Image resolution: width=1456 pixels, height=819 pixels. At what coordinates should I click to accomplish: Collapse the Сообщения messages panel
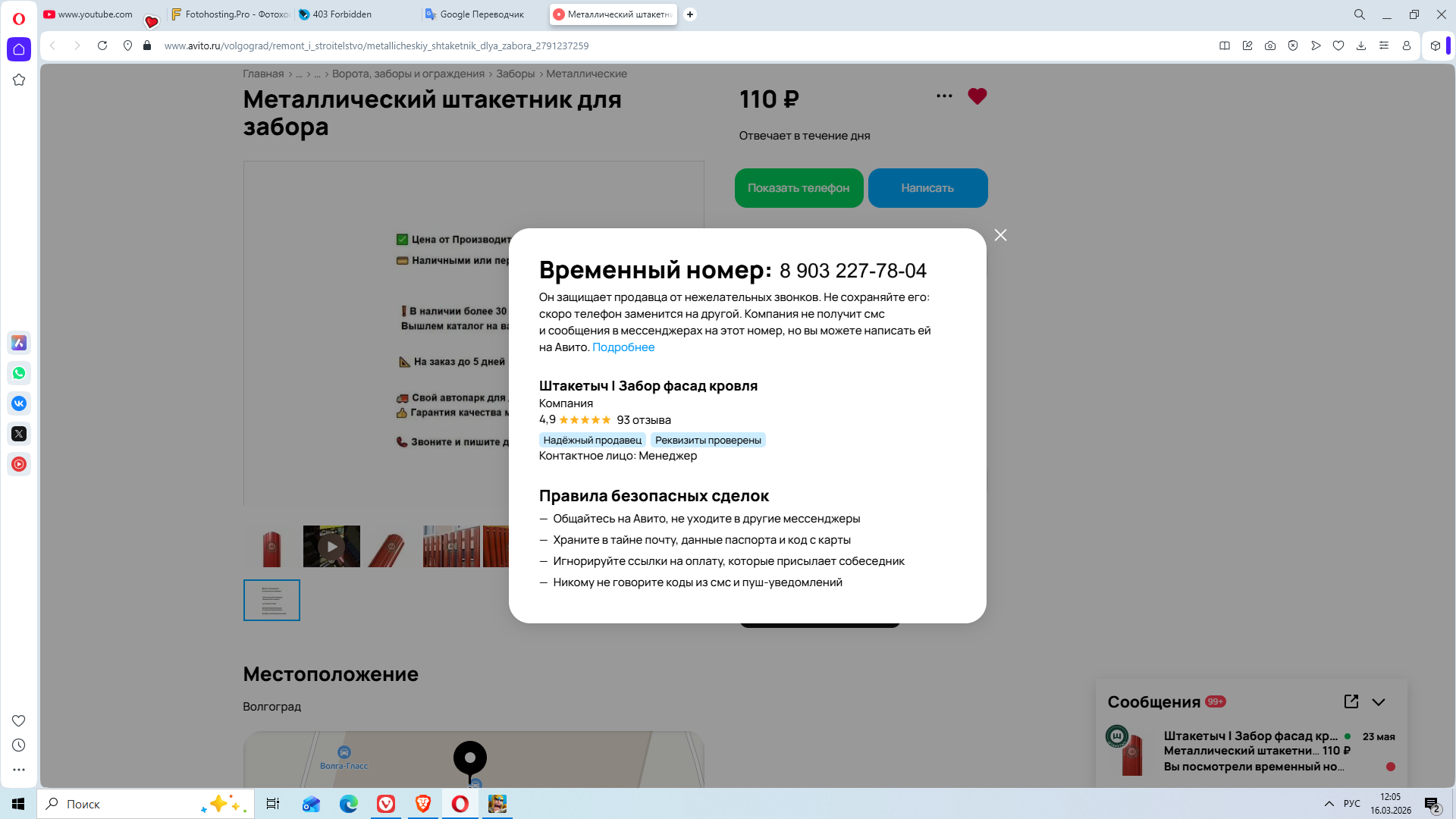pyautogui.click(x=1379, y=702)
